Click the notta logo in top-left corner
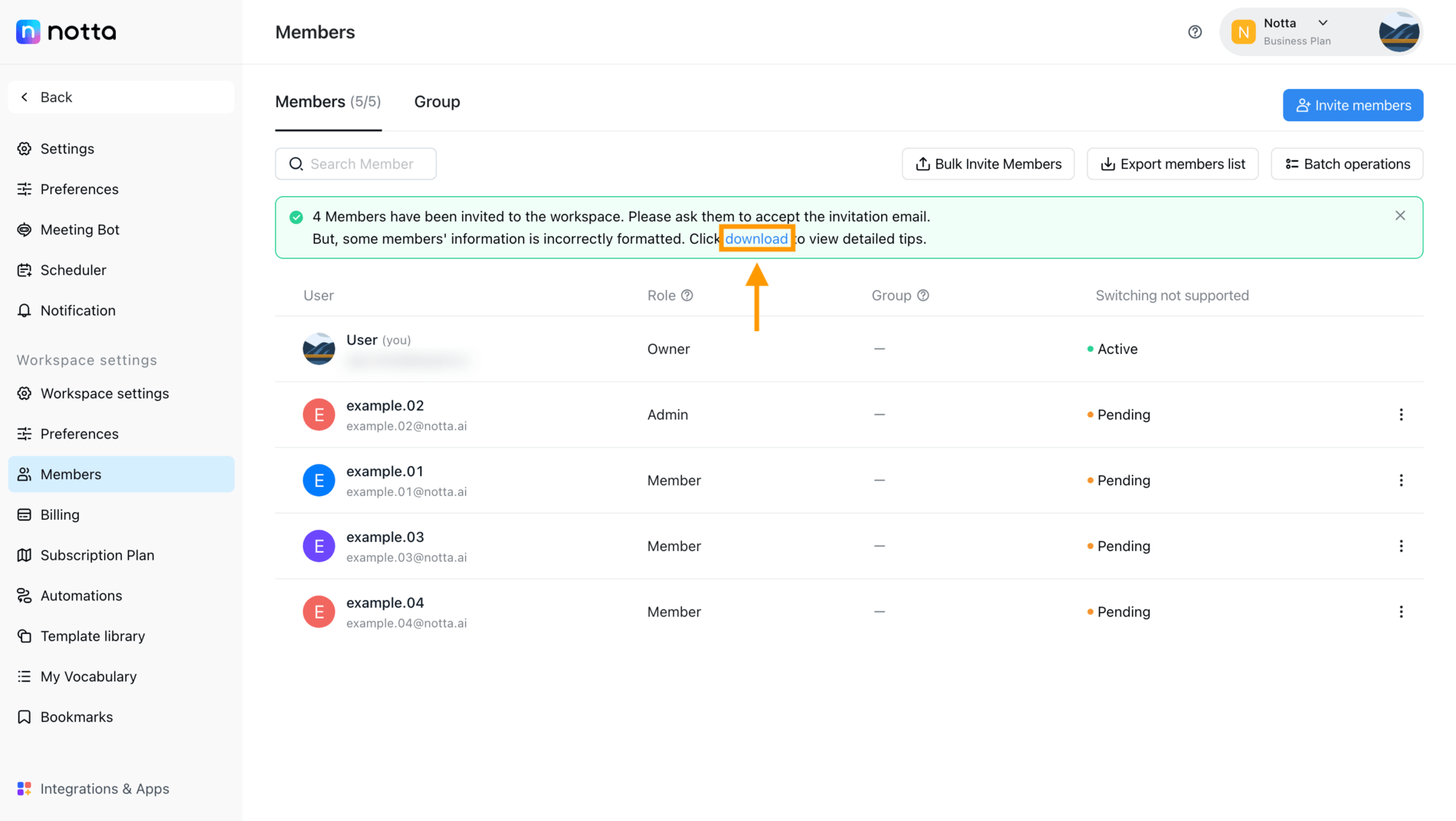 [x=65, y=31]
